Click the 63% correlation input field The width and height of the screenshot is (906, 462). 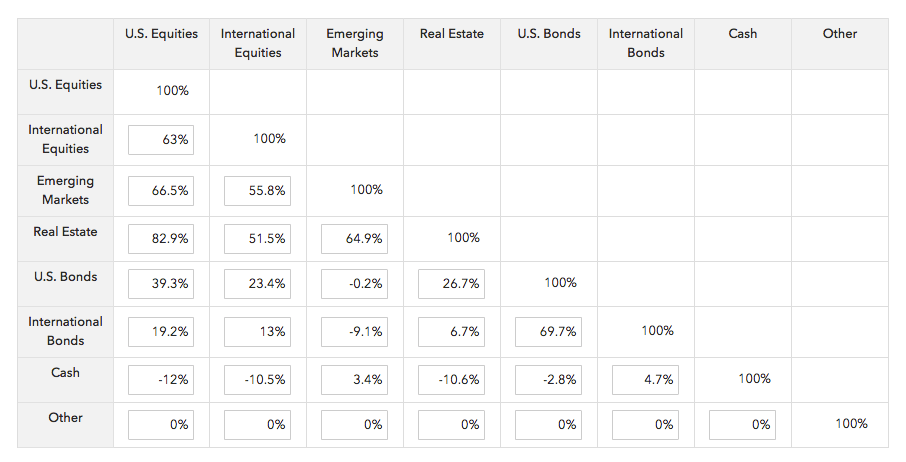pos(161,140)
